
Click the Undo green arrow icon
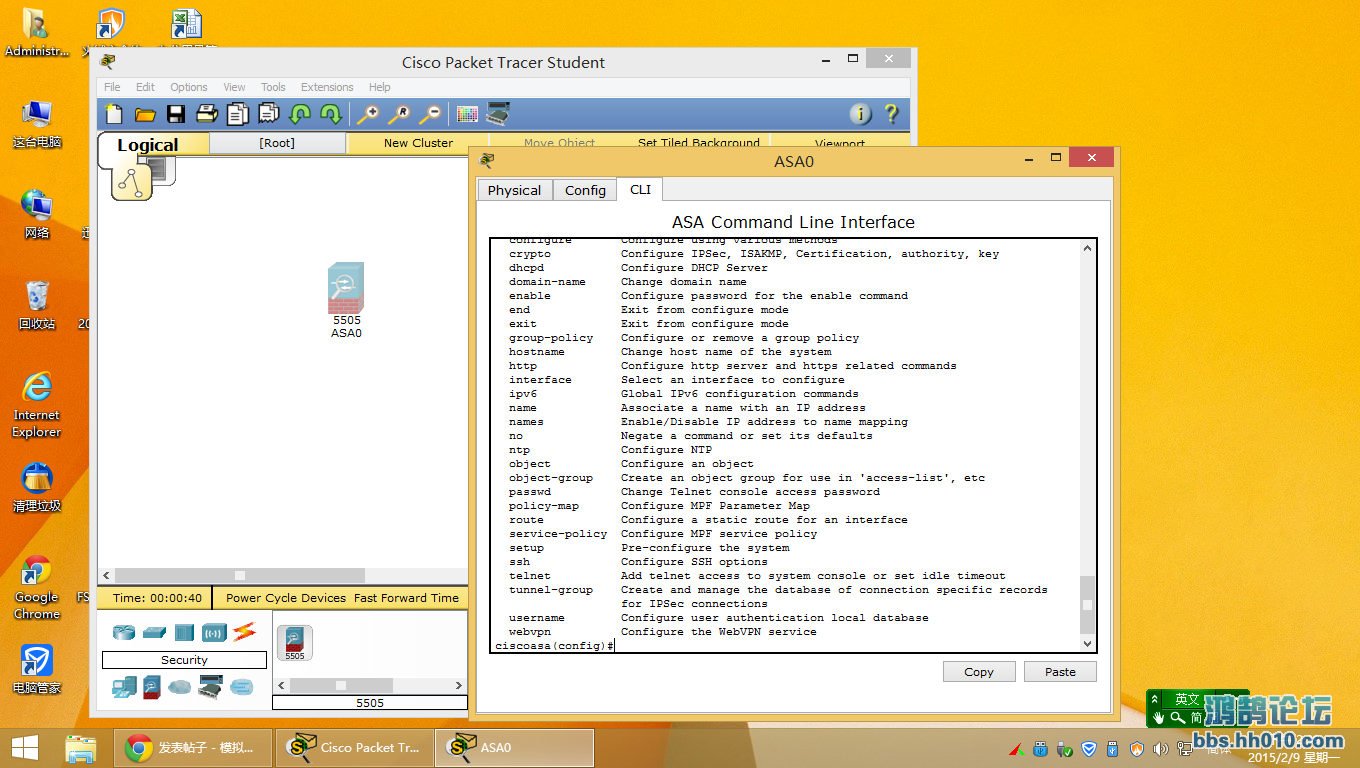click(300, 114)
